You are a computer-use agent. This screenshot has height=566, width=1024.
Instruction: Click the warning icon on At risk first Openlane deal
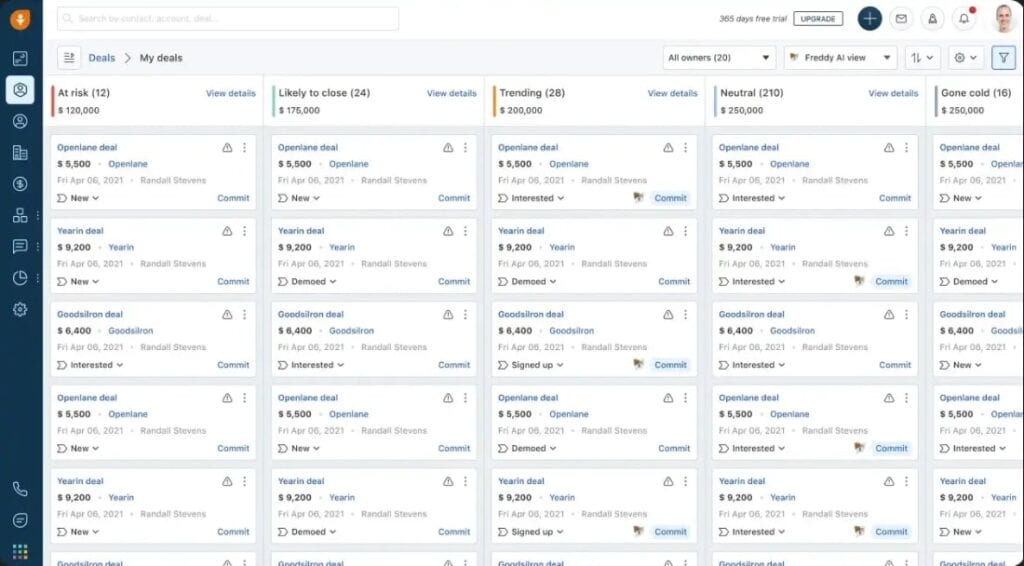227,148
